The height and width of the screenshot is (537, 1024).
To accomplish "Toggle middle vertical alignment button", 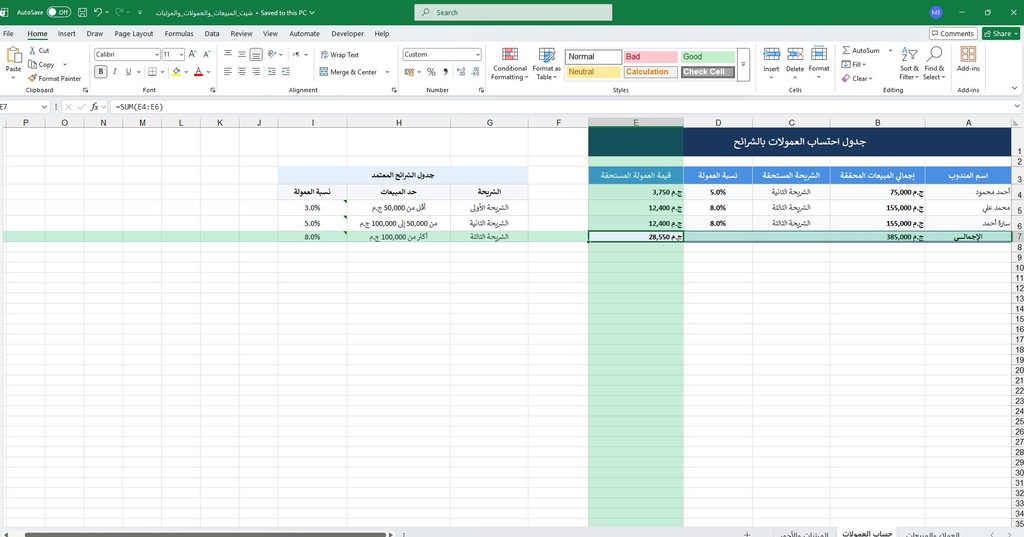I will point(242,54).
